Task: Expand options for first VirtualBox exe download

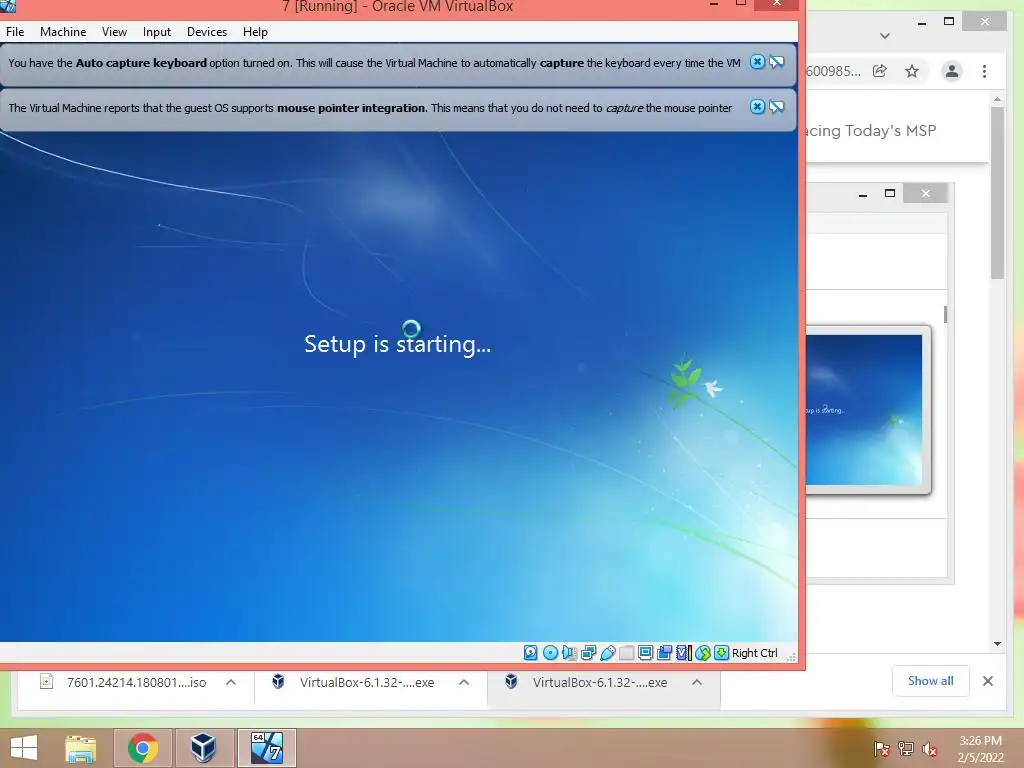Action: (x=464, y=682)
